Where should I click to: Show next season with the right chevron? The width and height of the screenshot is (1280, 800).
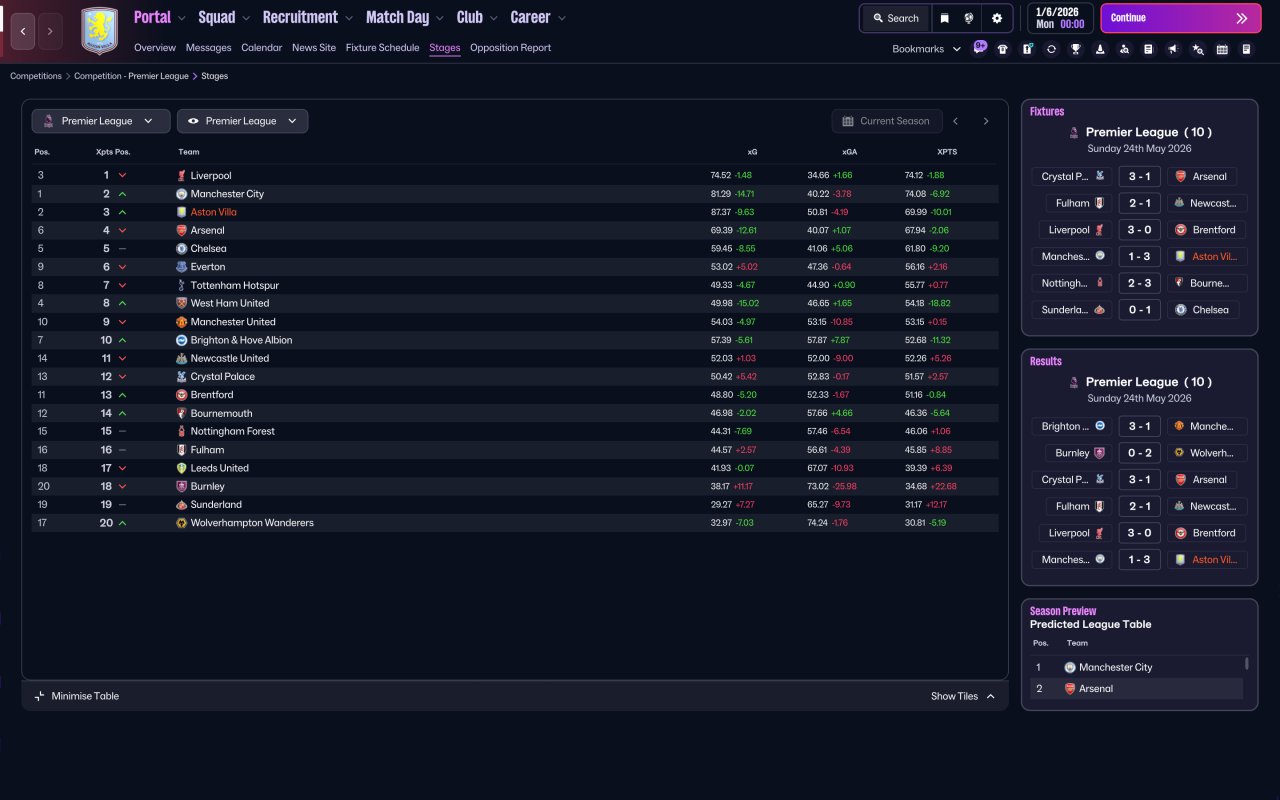pos(986,121)
